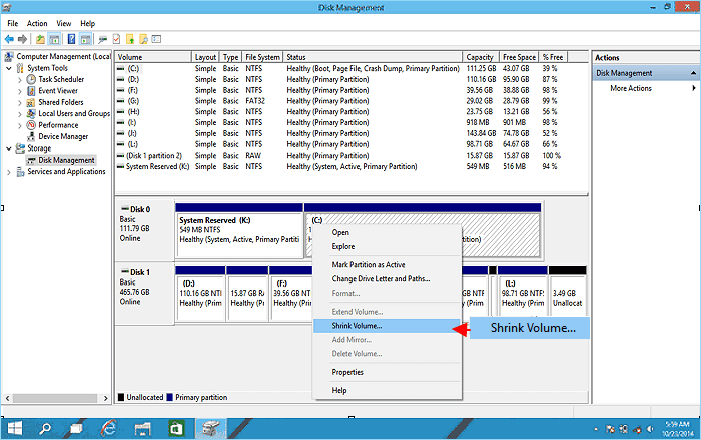Select Event Viewer in the sidebar
Image resolution: width=701 pixels, height=440 pixels.
(x=59, y=90)
